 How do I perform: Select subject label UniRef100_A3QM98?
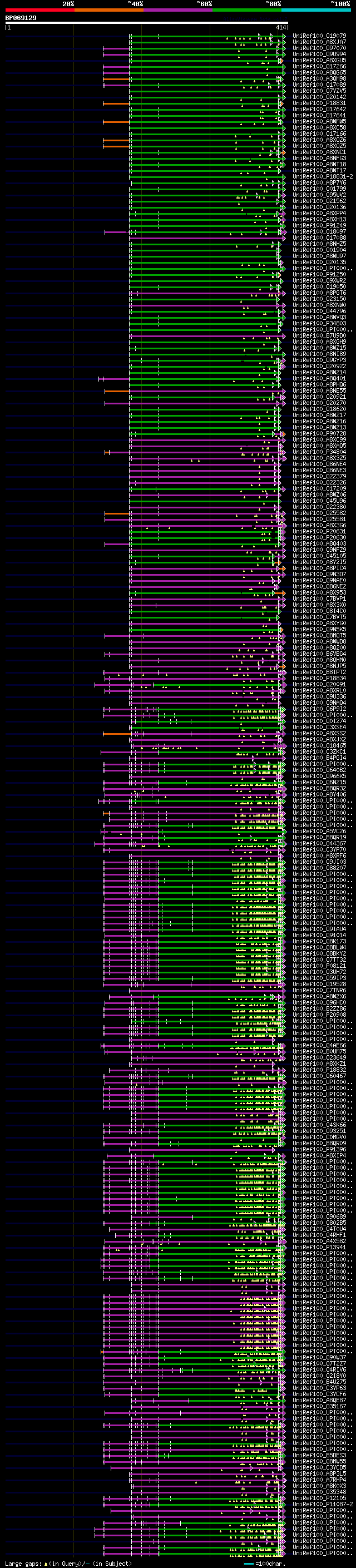point(319,78)
